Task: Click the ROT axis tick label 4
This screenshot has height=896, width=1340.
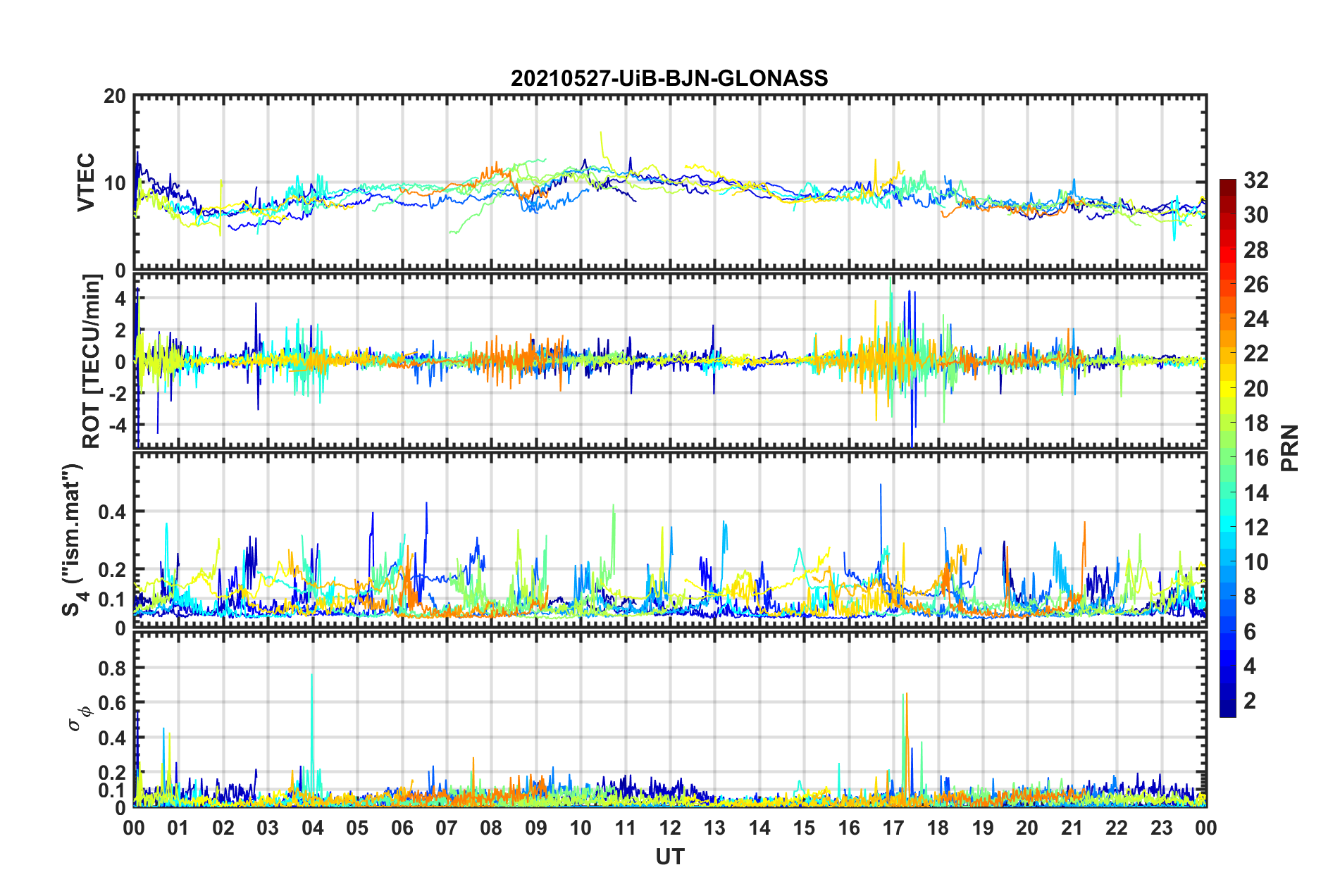Action: (x=120, y=299)
